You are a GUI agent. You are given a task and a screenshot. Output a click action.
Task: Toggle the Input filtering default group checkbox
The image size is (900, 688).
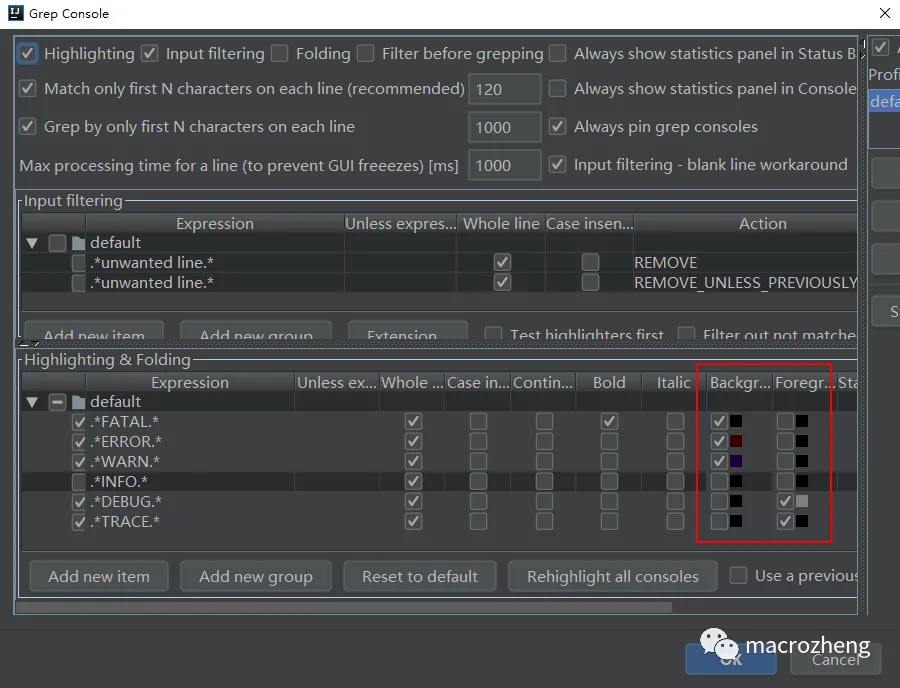(57, 243)
